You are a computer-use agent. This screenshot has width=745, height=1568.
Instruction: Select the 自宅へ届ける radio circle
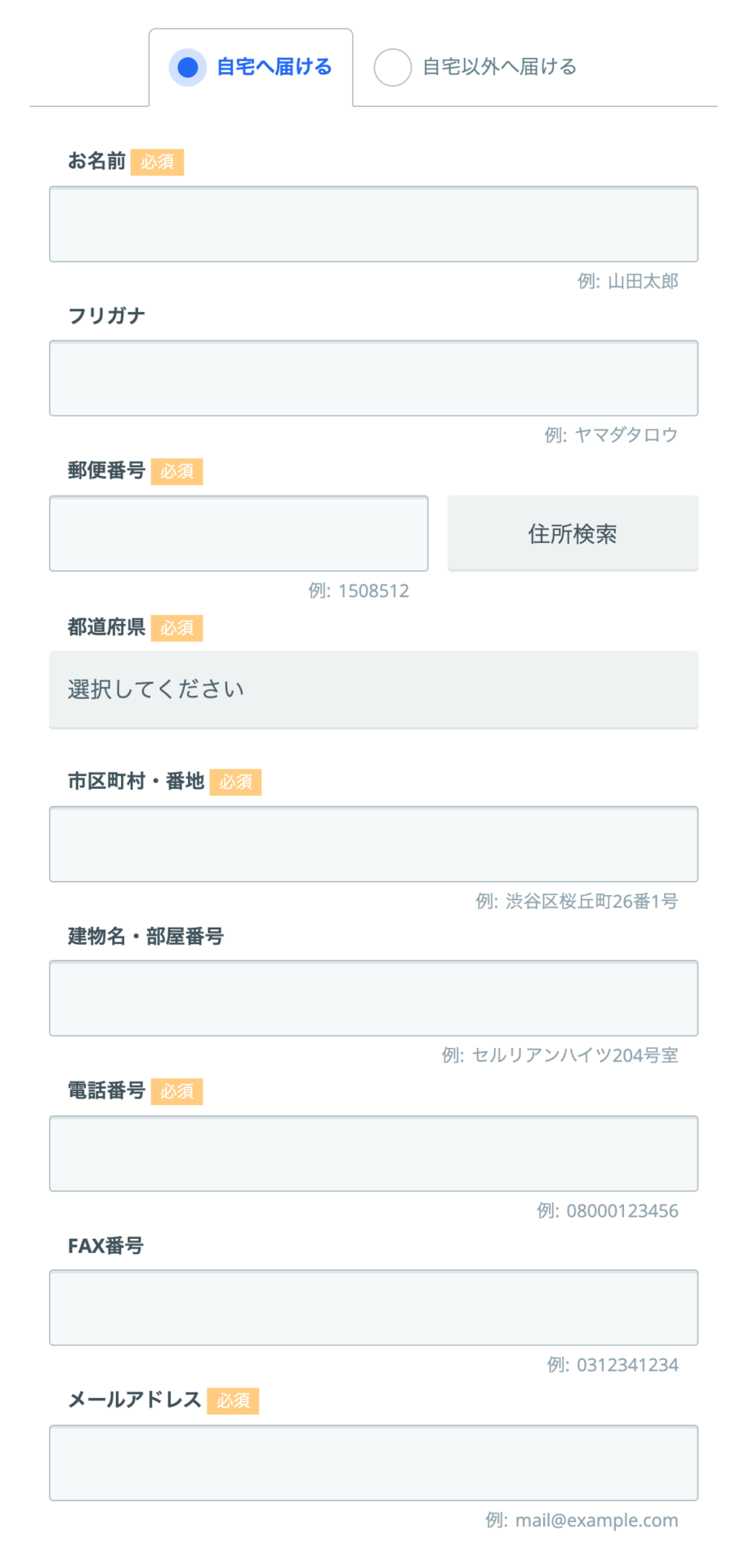(188, 67)
